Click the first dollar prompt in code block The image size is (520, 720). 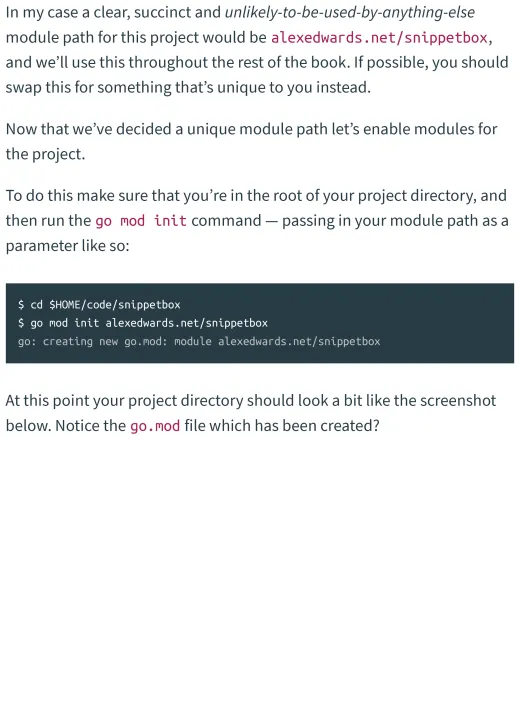click(21, 305)
